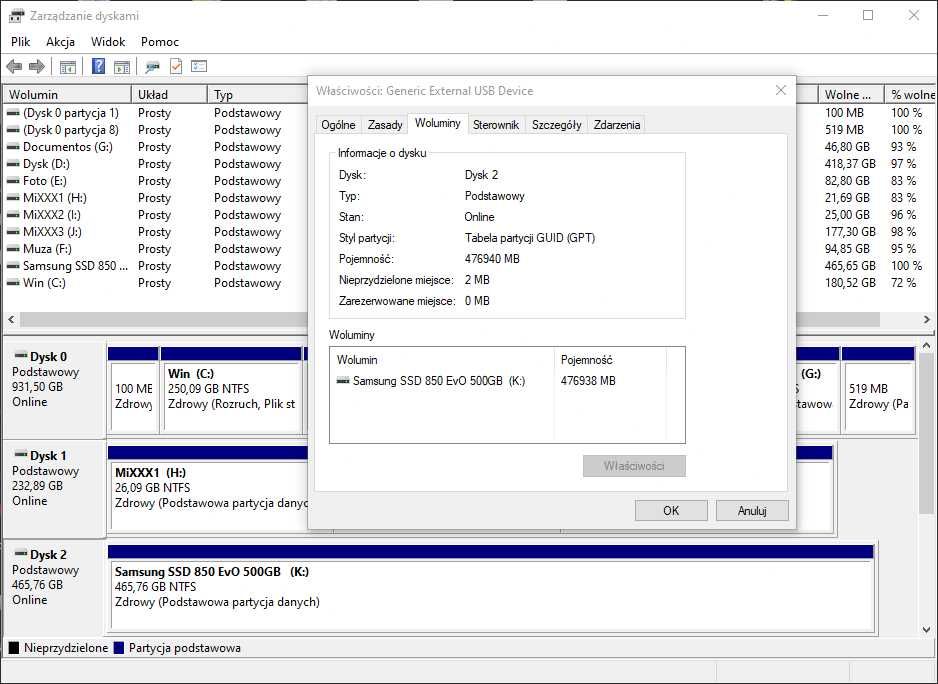Click the drive icon of Win (C:) list row
This screenshot has width=938, height=684.
pos(13,283)
